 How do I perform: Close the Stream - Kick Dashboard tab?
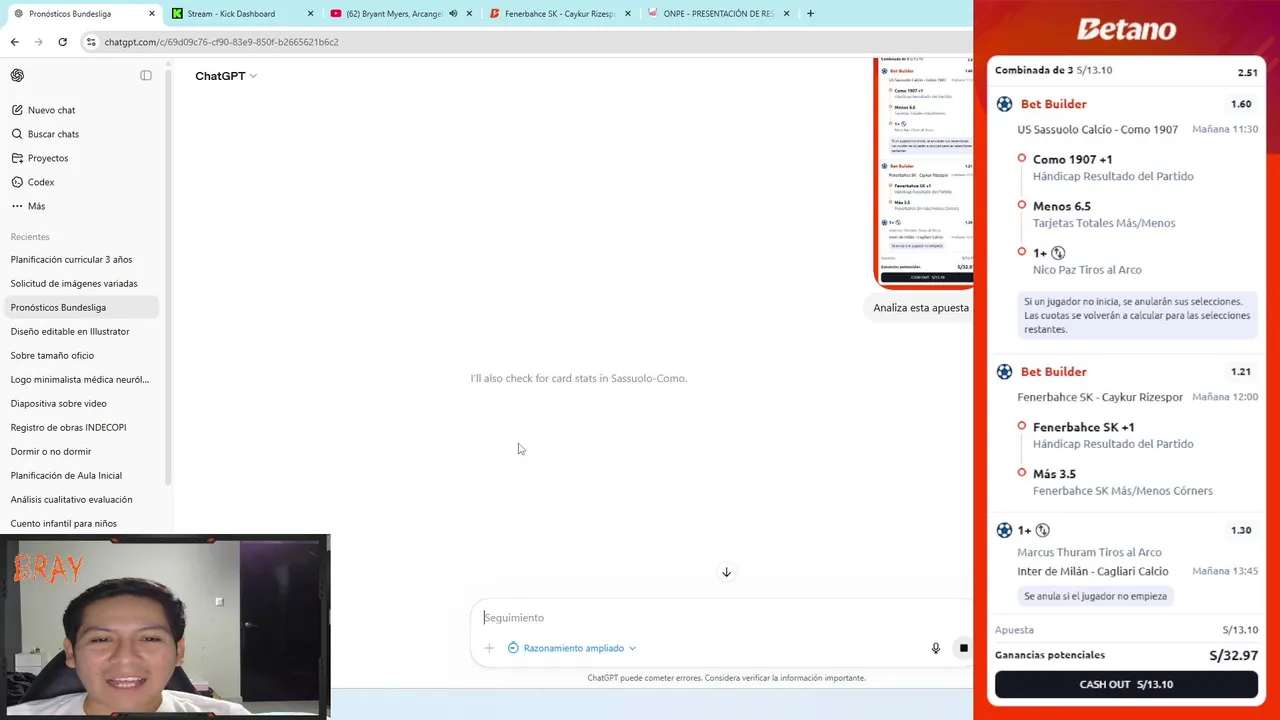[x=310, y=14]
